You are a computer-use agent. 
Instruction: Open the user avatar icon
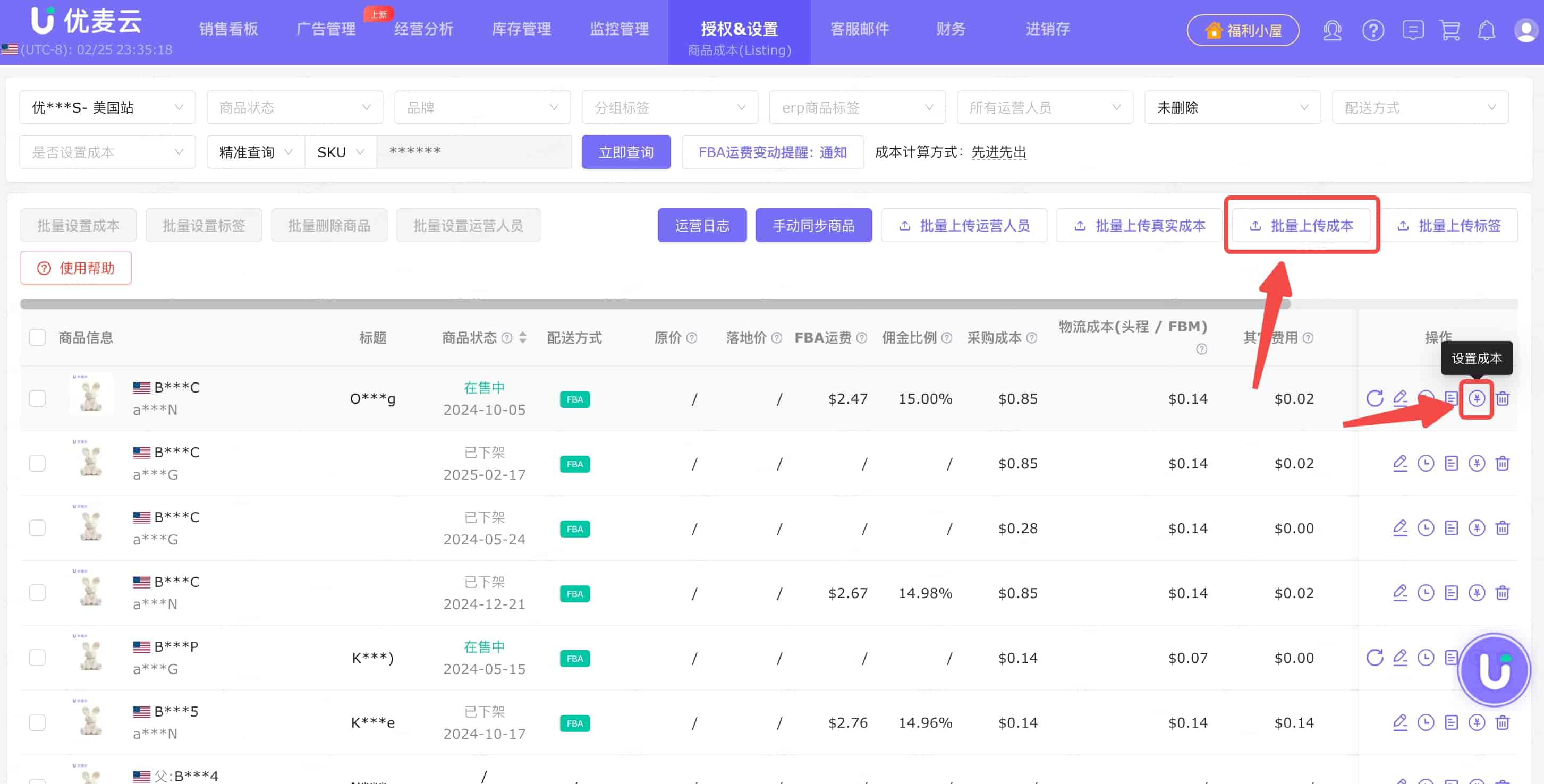(1525, 30)
